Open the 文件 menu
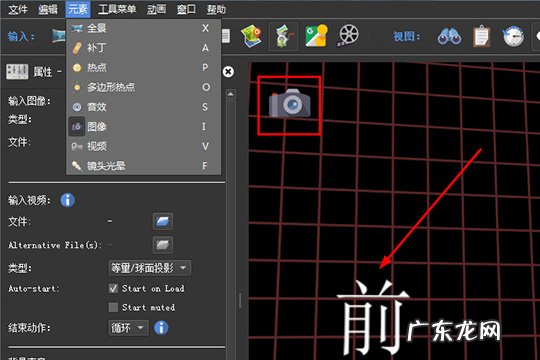540x360 pixels. pos(18,9)
